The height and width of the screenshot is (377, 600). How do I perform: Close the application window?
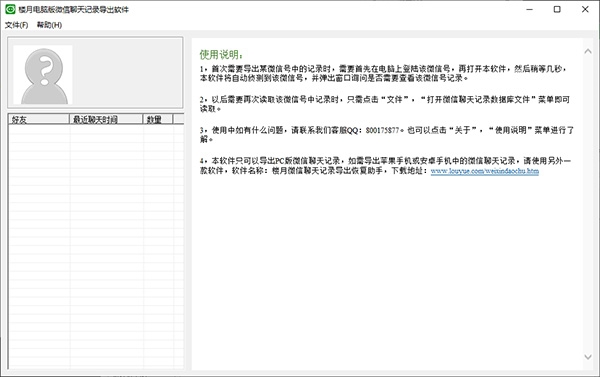point(585,9)
